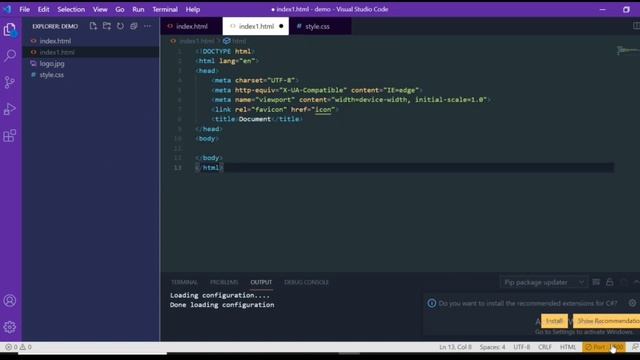Open the Accounts menu icon
Screen dimensions: 640x360
10,300
